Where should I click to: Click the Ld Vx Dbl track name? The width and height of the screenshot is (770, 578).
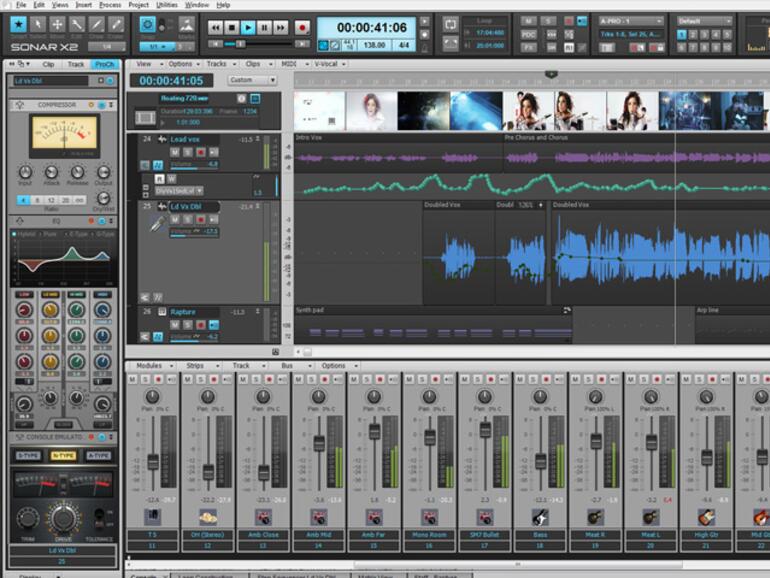(x=188, y=206)
